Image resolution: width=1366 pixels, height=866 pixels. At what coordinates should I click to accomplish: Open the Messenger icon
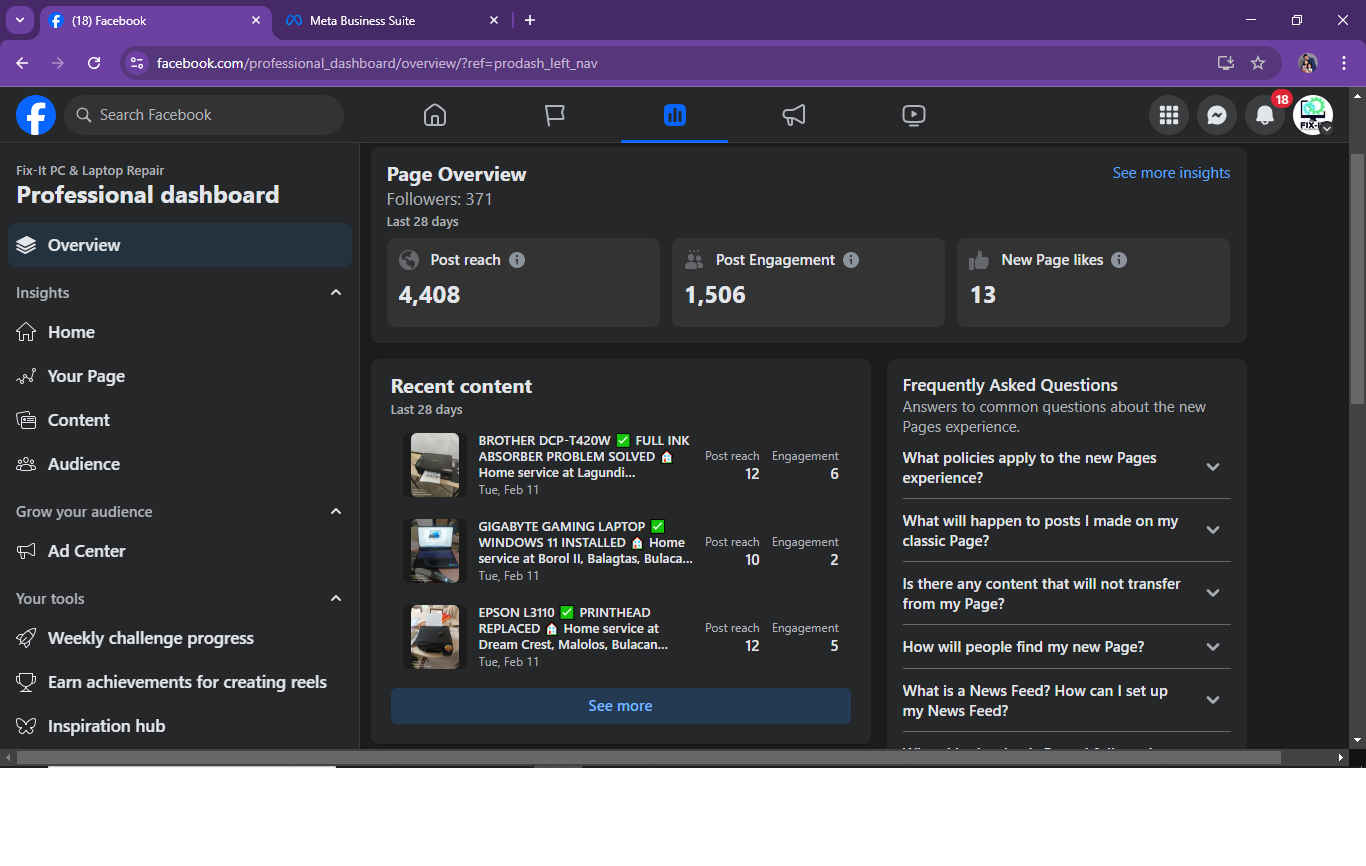pyautogui.click(x=1216, y=115)
